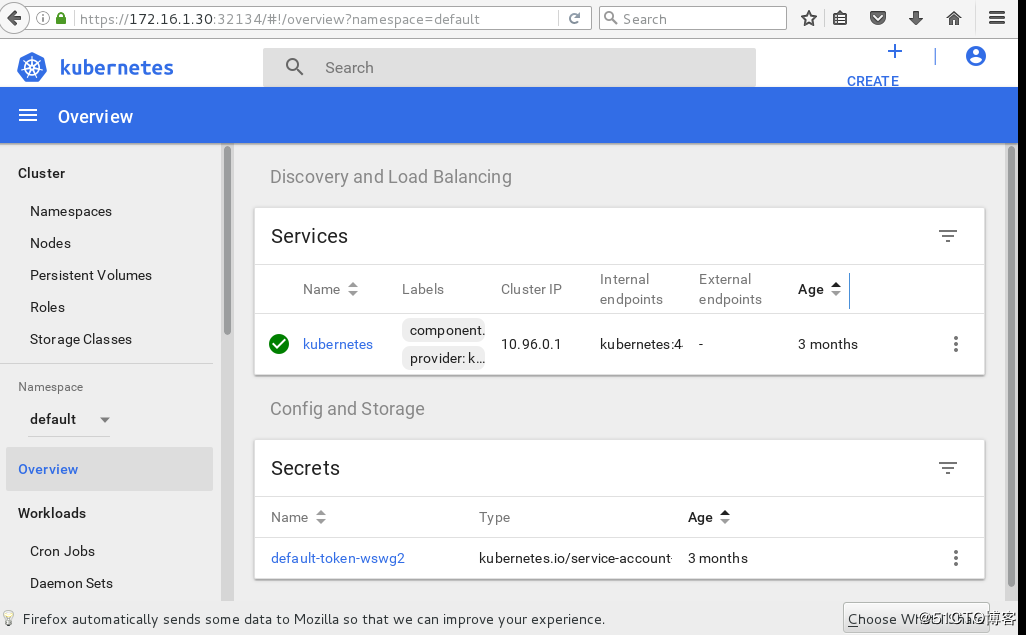
Task: Click the Labels column header
Action: pos(423,289)
